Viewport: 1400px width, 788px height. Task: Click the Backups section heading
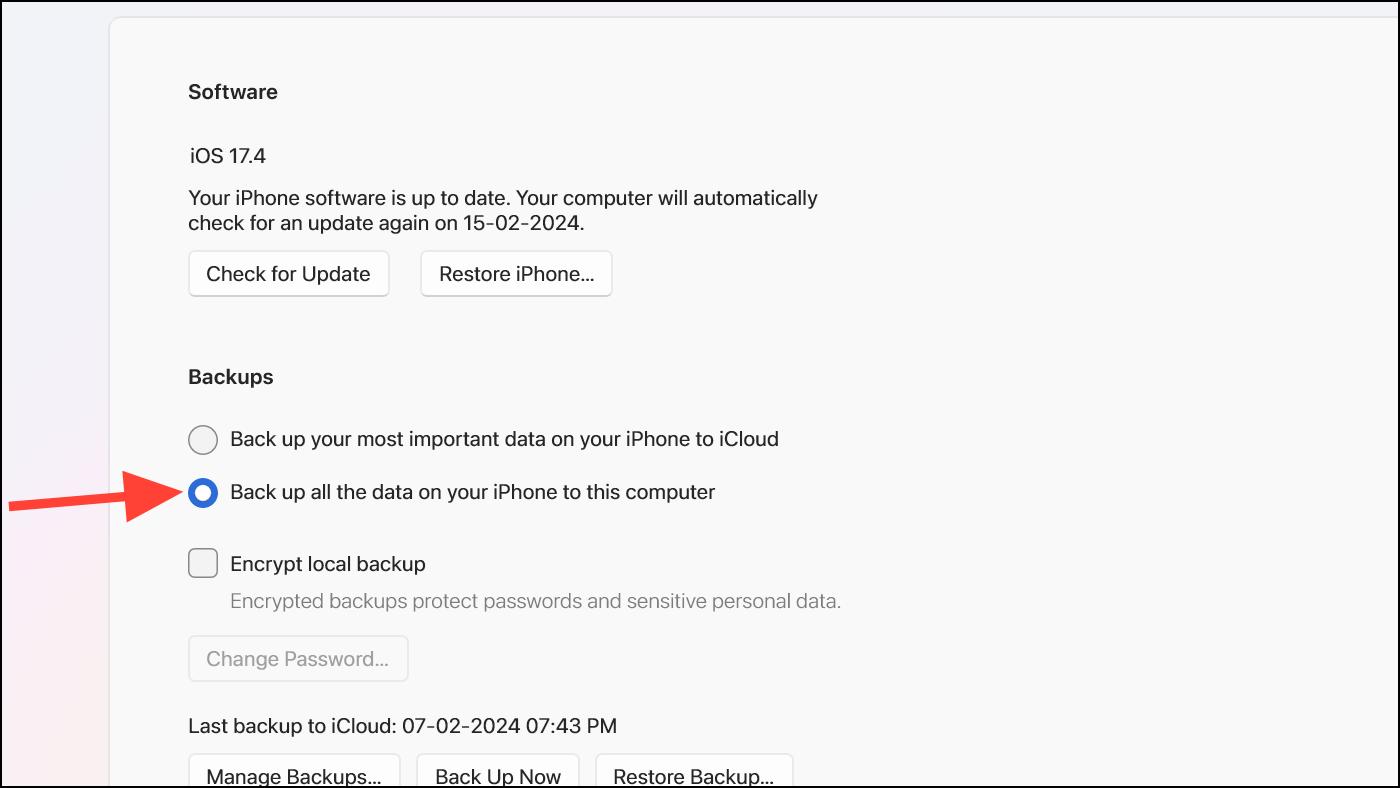(x=230, y=377)
